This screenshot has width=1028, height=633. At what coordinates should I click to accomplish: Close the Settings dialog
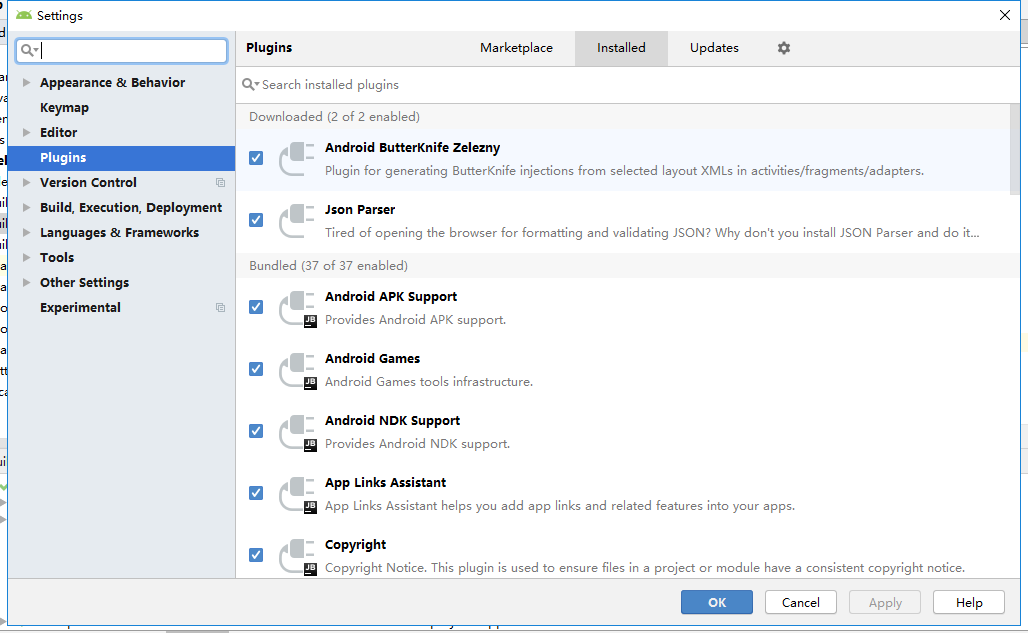coord(1004,14)
